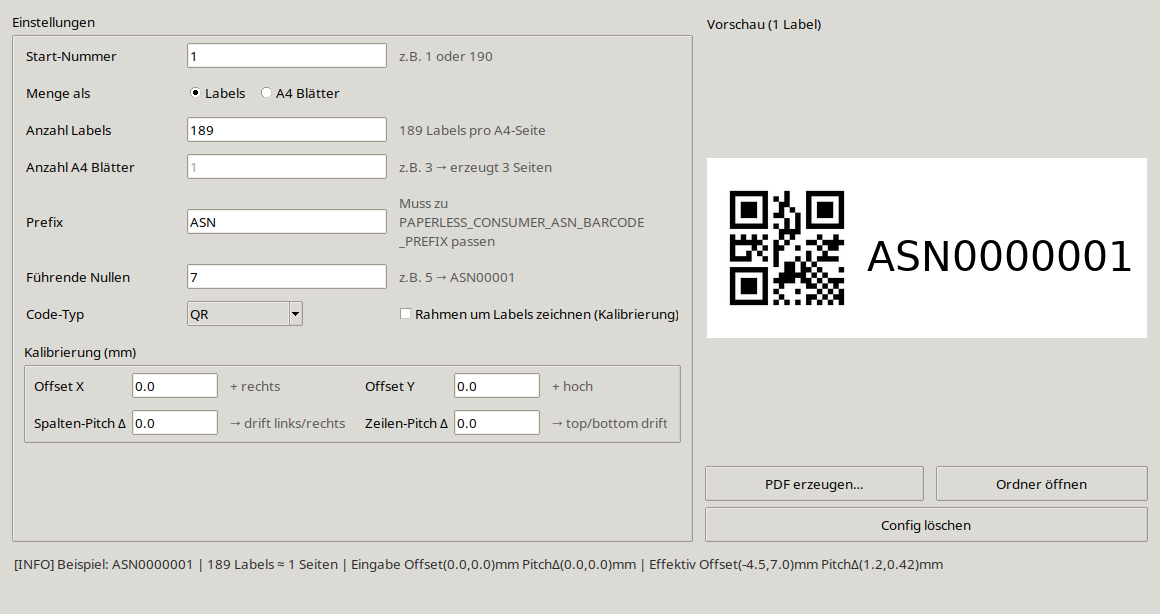The width and height of the screenshot is (1160, 614).
Task: Click the Offset Y label
Action: coord(389,386)
